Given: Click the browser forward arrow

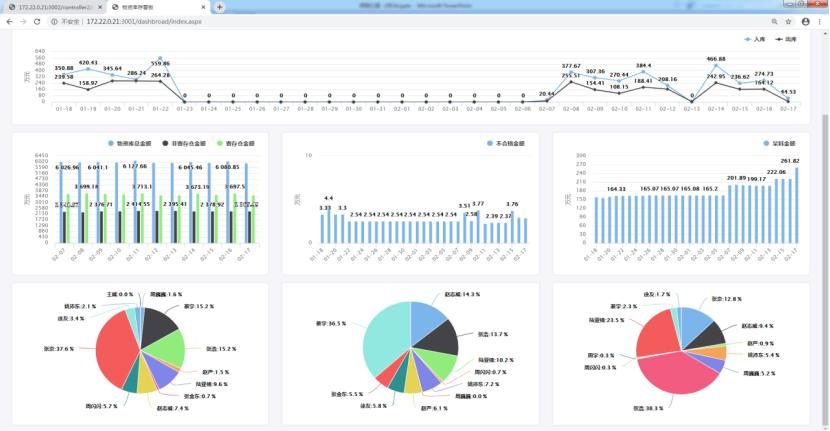Looking at the screenshot, I should pyautogui.click(x=24, y=21).
